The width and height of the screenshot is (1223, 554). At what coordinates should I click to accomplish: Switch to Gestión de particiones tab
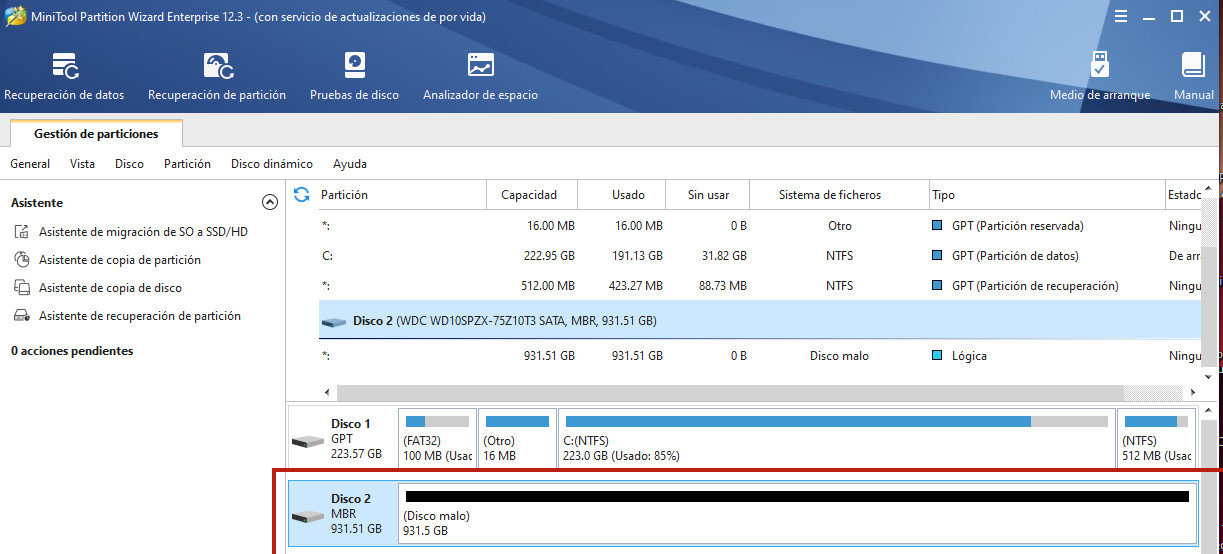coord(96,133)
